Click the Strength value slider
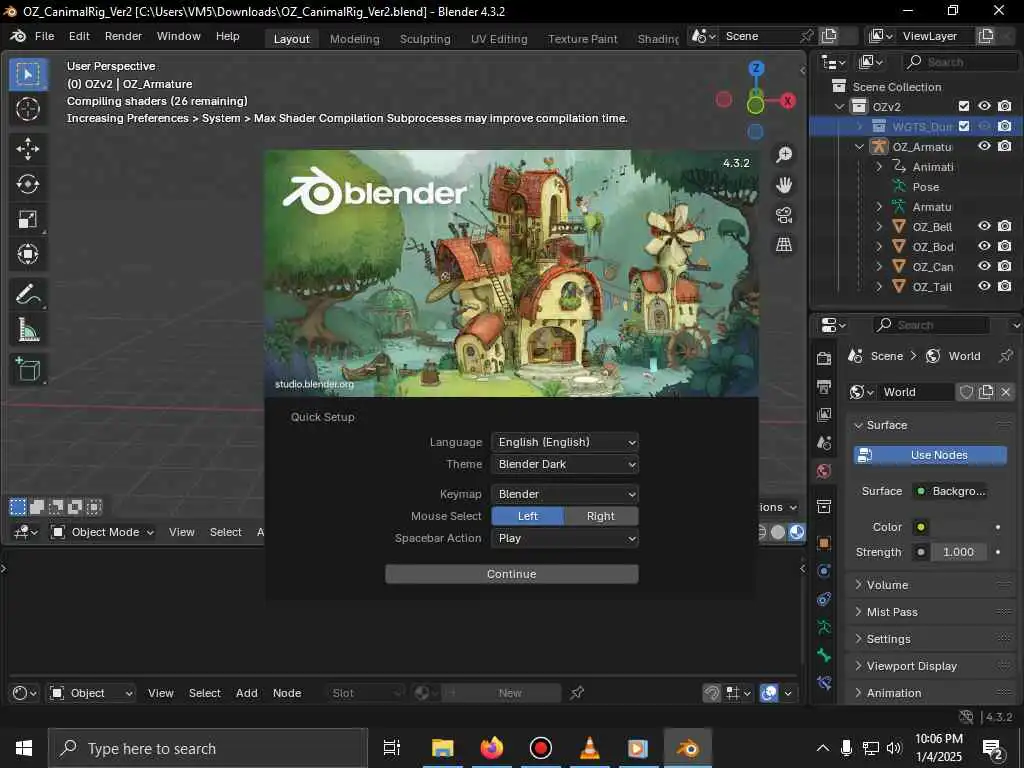This screenshot has width=1024, height=768. [959, 552]
